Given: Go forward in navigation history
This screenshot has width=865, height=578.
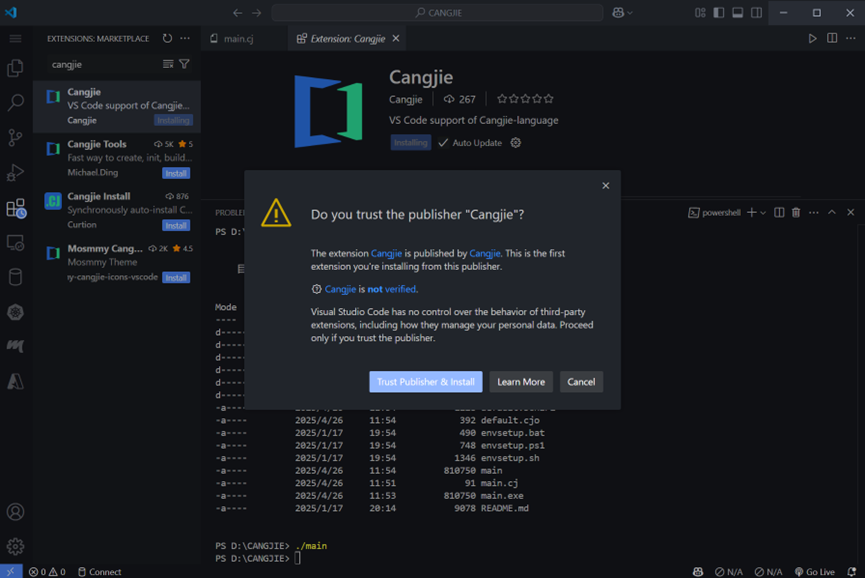Looking at the screenshot, I should pyautogui.click(x=257, y=13).
